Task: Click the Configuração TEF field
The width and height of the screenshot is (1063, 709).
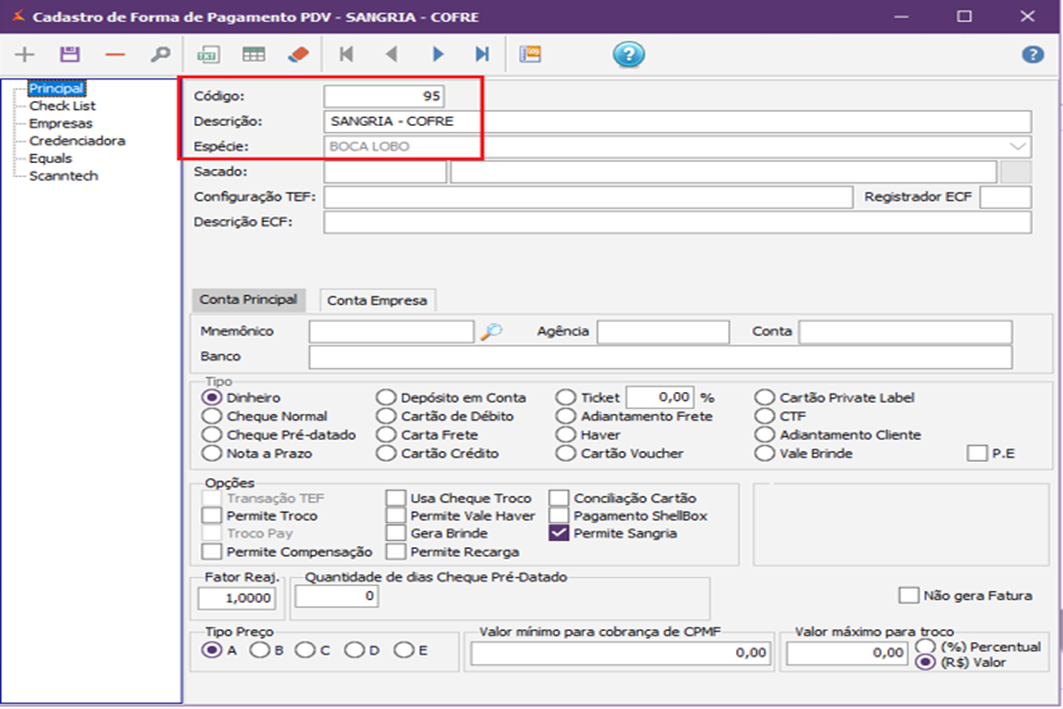Action: click(588, 197)
